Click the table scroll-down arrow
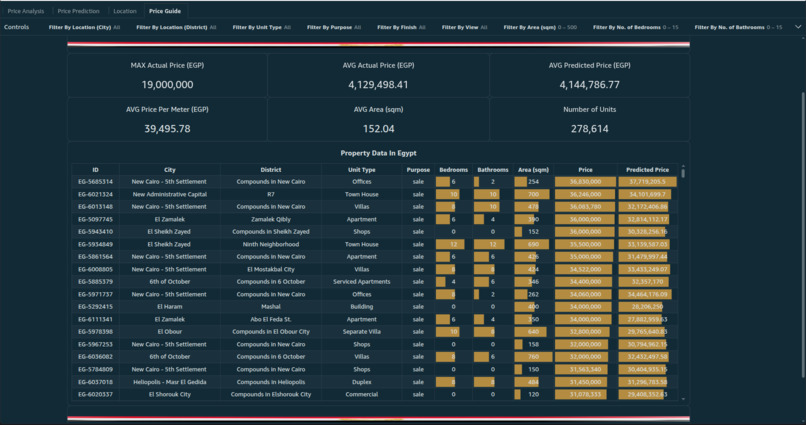 [683, 399]
